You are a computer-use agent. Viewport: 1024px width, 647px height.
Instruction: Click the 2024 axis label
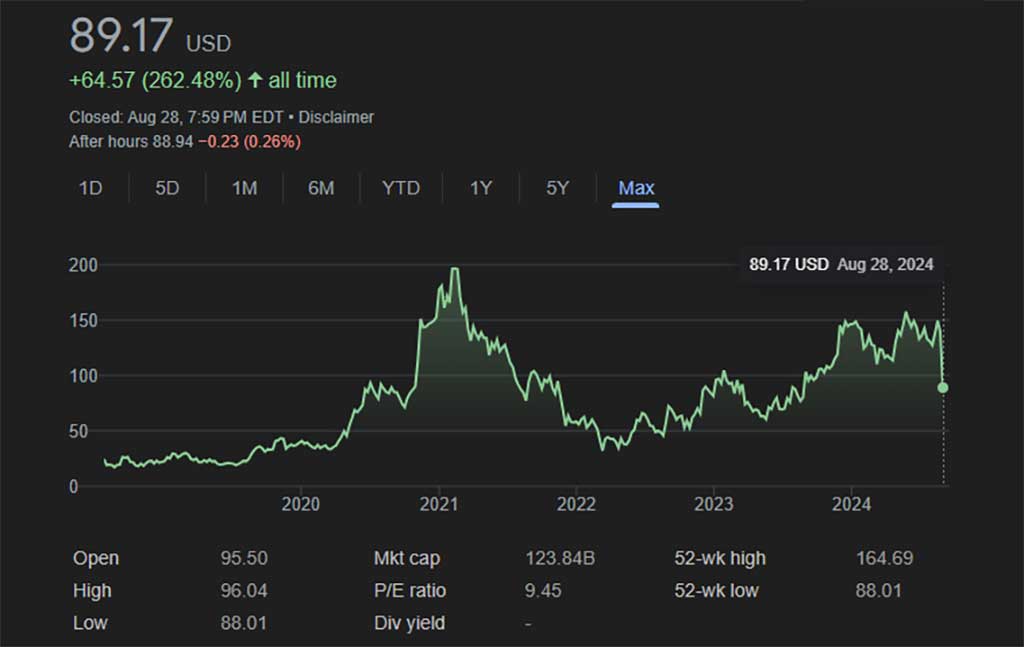(x=851, y=505)
